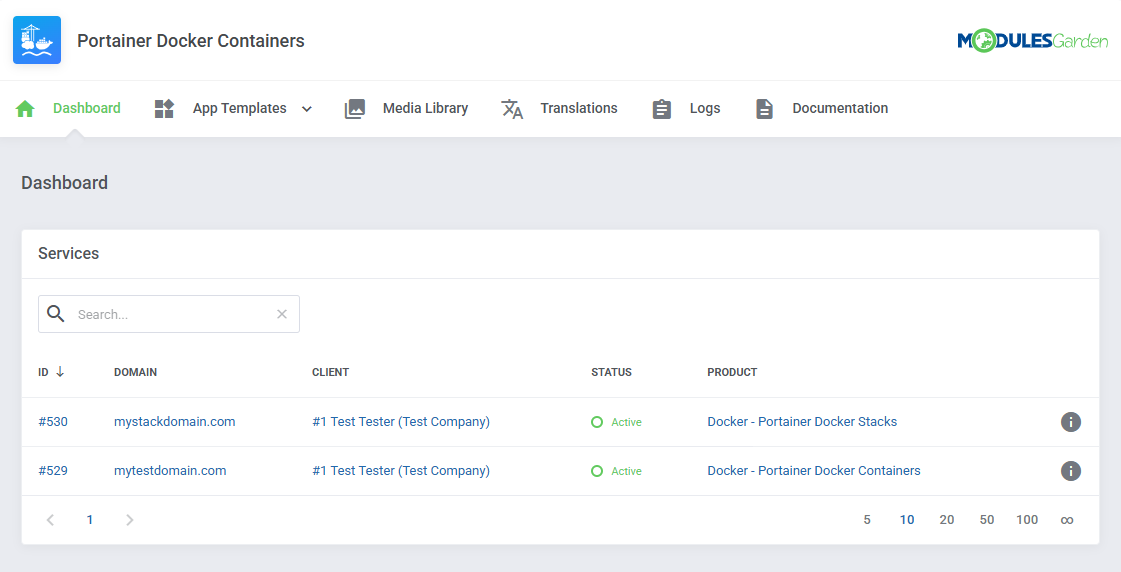Screen dimensions: 1121x572
Task: Toggle the ID sort direction arrow
Action: click(60, 372)
